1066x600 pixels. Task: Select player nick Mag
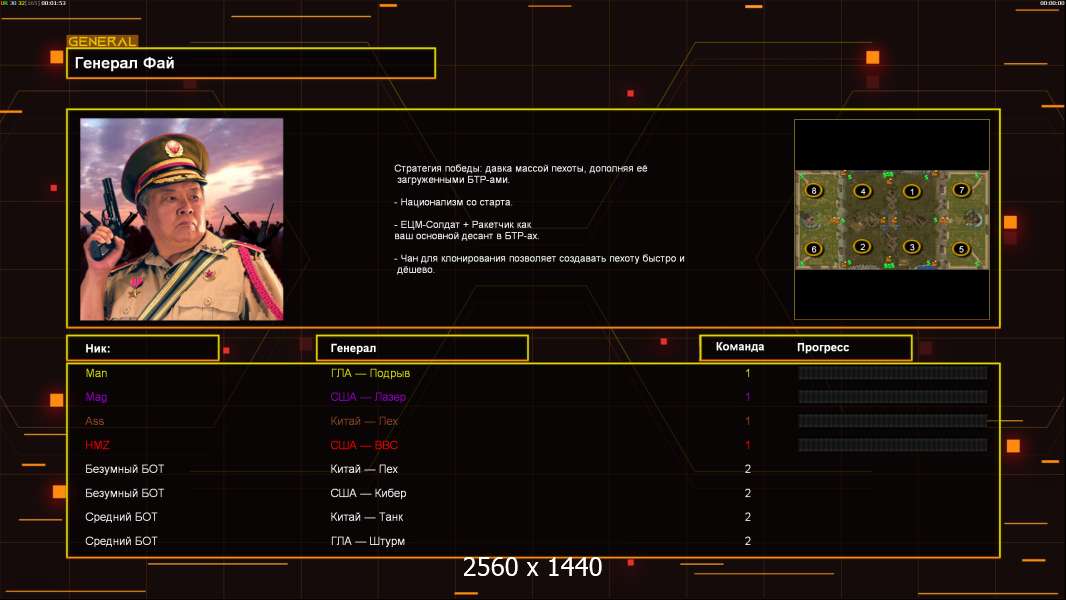(96, 397)
